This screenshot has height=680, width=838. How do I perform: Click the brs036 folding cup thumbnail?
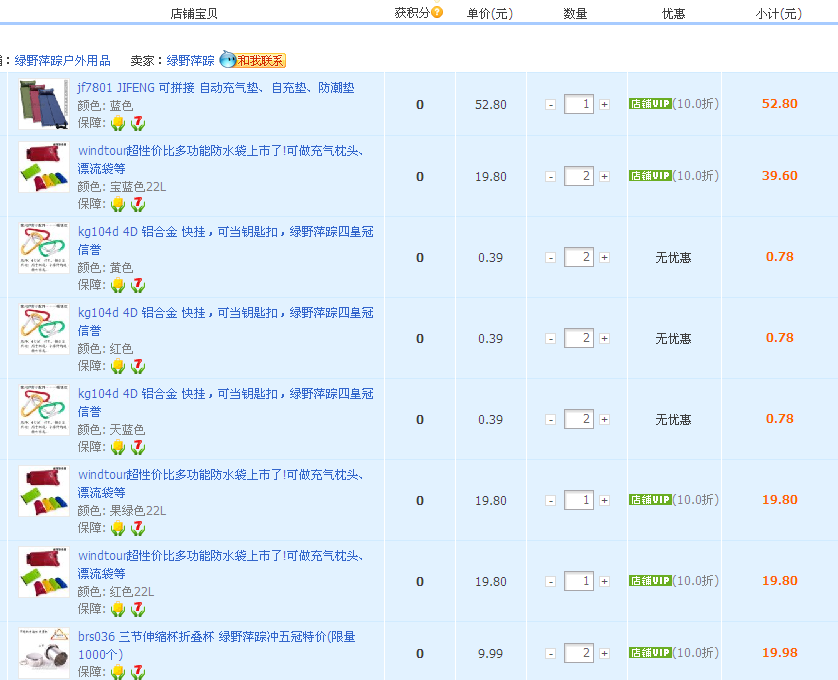click(x=44, y=653)
